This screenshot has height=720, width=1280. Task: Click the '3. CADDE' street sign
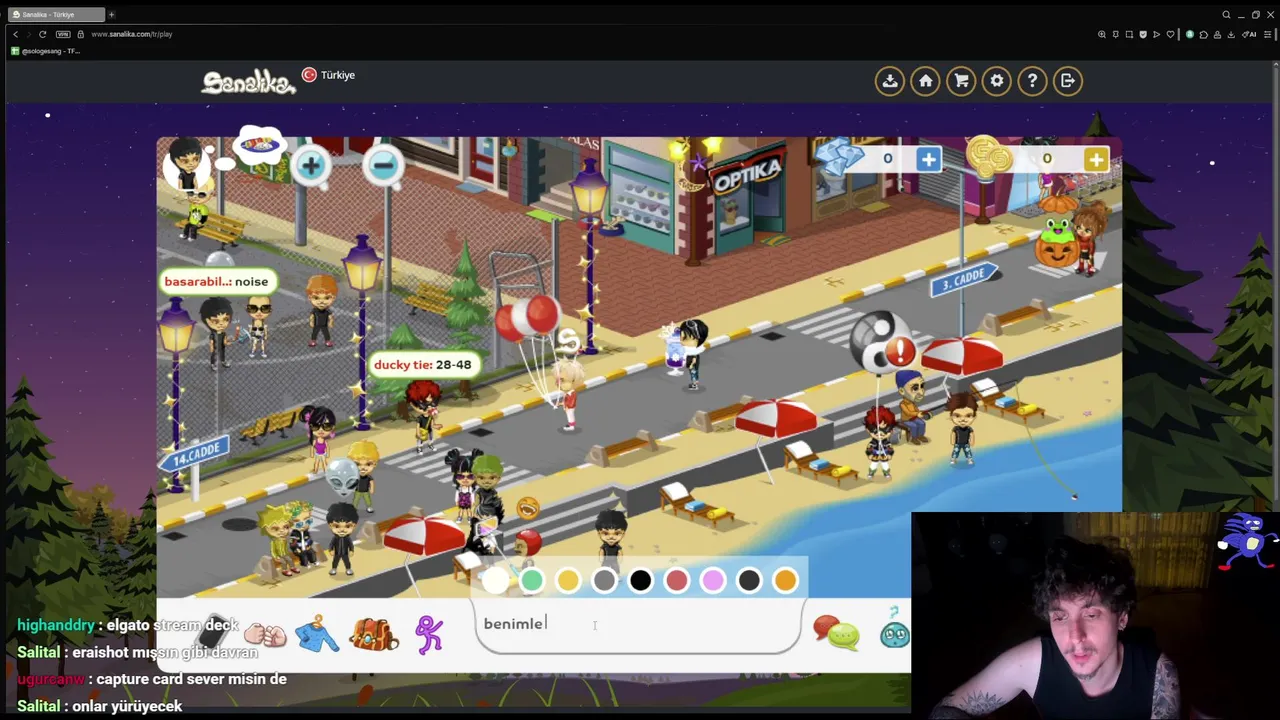tap(964, 279)
